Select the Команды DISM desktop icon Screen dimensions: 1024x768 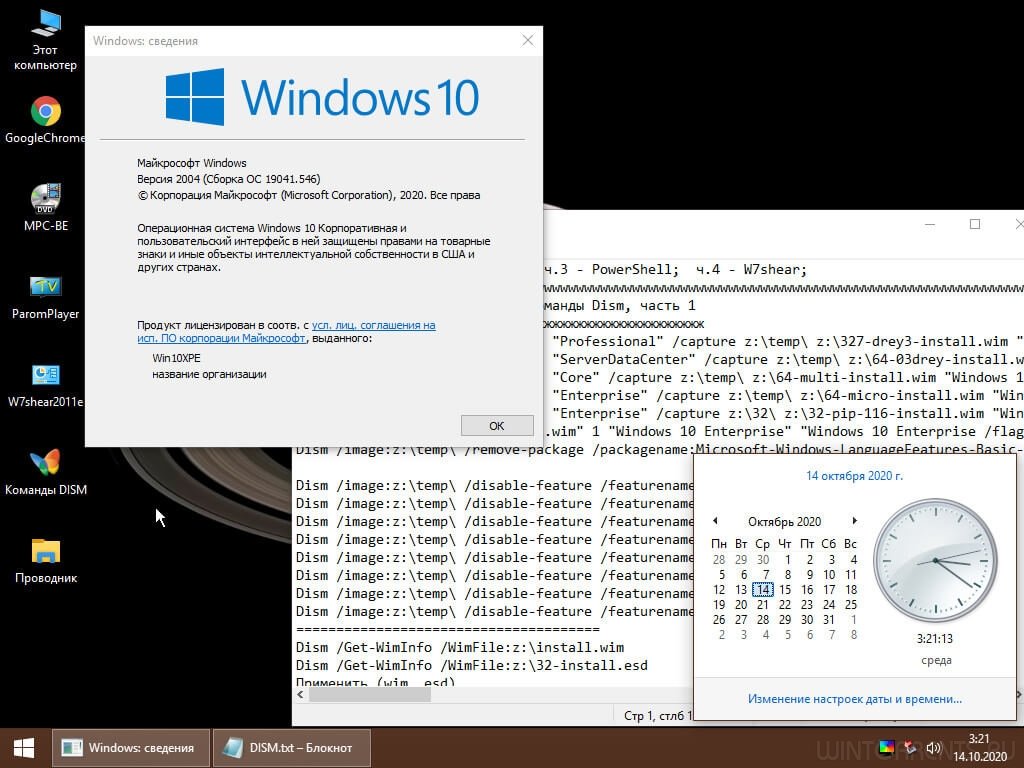point(45,464)
